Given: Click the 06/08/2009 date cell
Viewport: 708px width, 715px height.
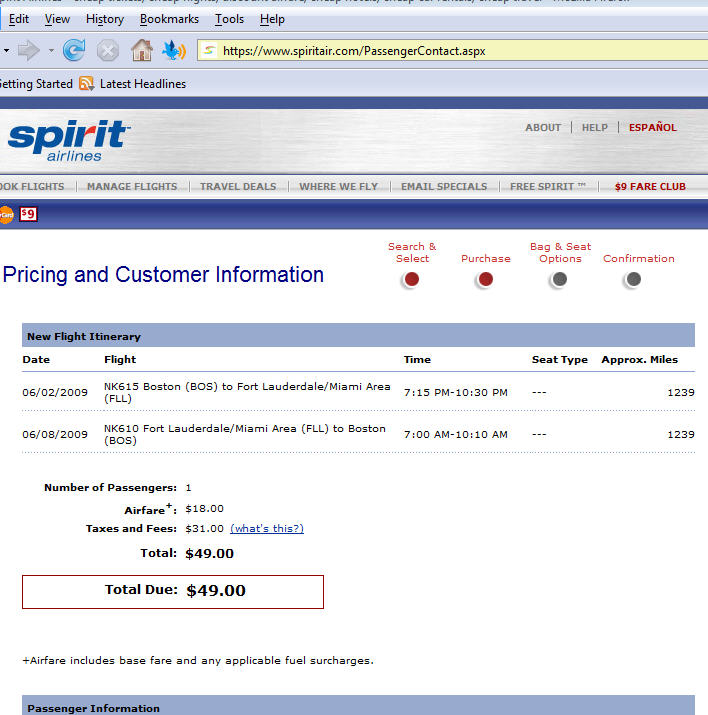Looking at the screenshot, I should click(x=55, y=435).
